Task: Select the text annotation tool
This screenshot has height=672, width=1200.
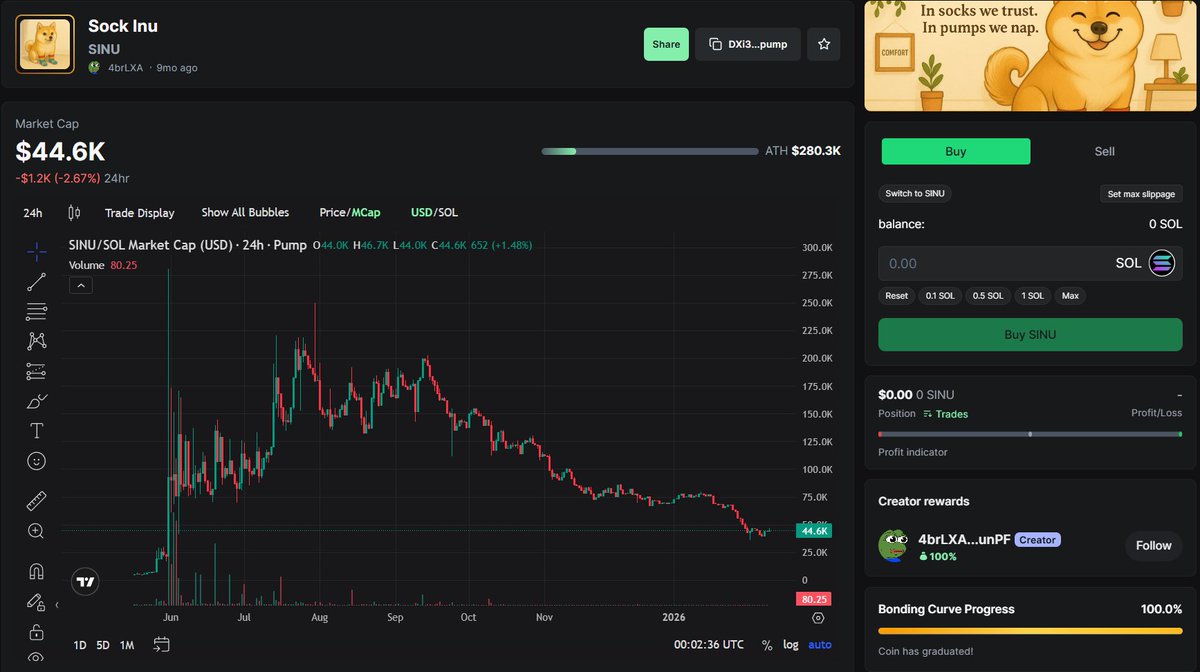Action: (x=37, y=431)
